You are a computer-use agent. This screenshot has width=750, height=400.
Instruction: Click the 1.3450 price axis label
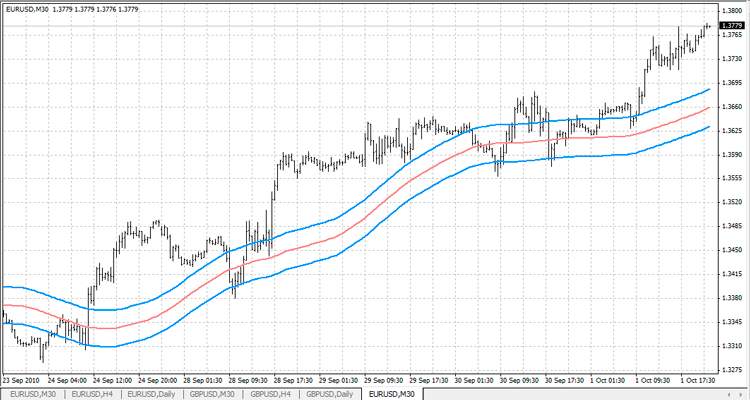(x=731, y=250)
